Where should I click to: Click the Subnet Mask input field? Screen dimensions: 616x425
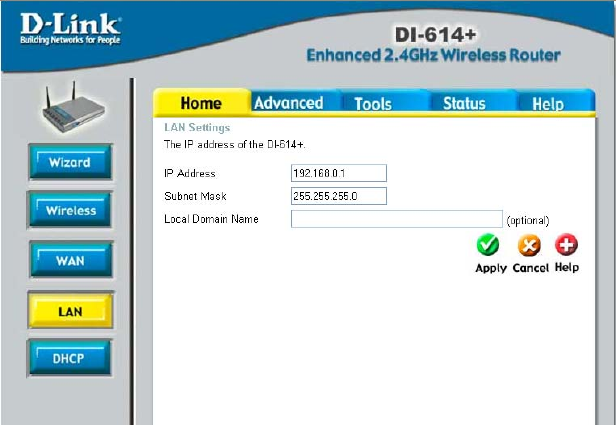click(x=339, y=196)
